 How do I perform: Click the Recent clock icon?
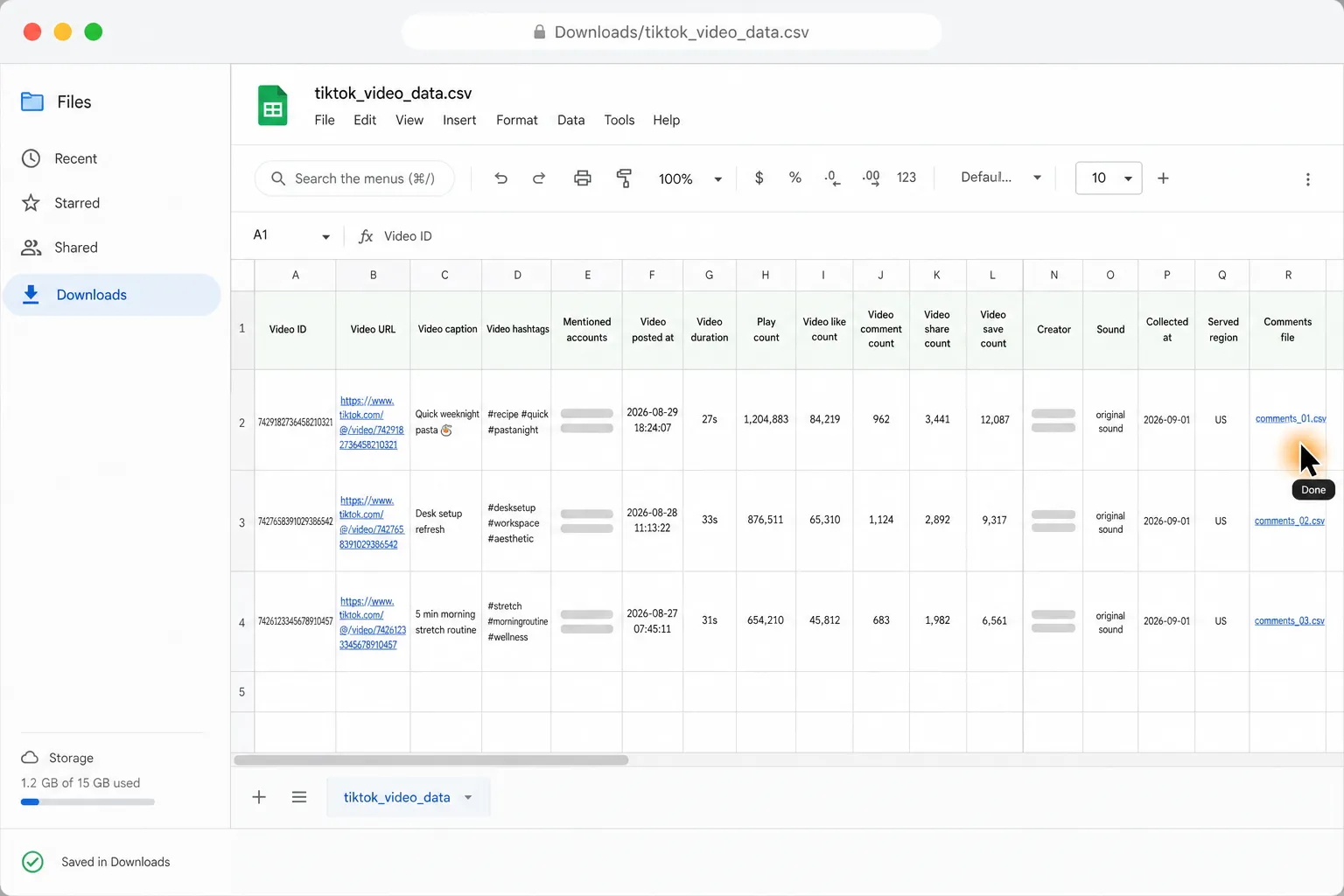click(31, 158)
